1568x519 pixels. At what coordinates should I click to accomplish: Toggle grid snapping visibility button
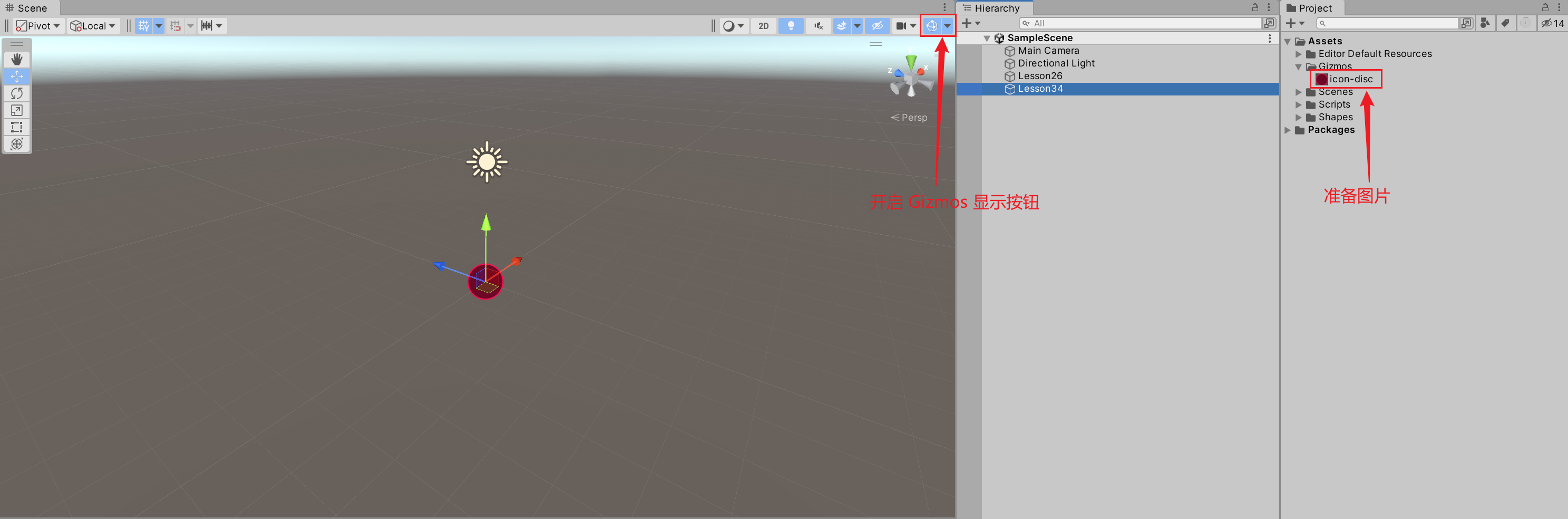pyautogui.click(x=144, y=26)
